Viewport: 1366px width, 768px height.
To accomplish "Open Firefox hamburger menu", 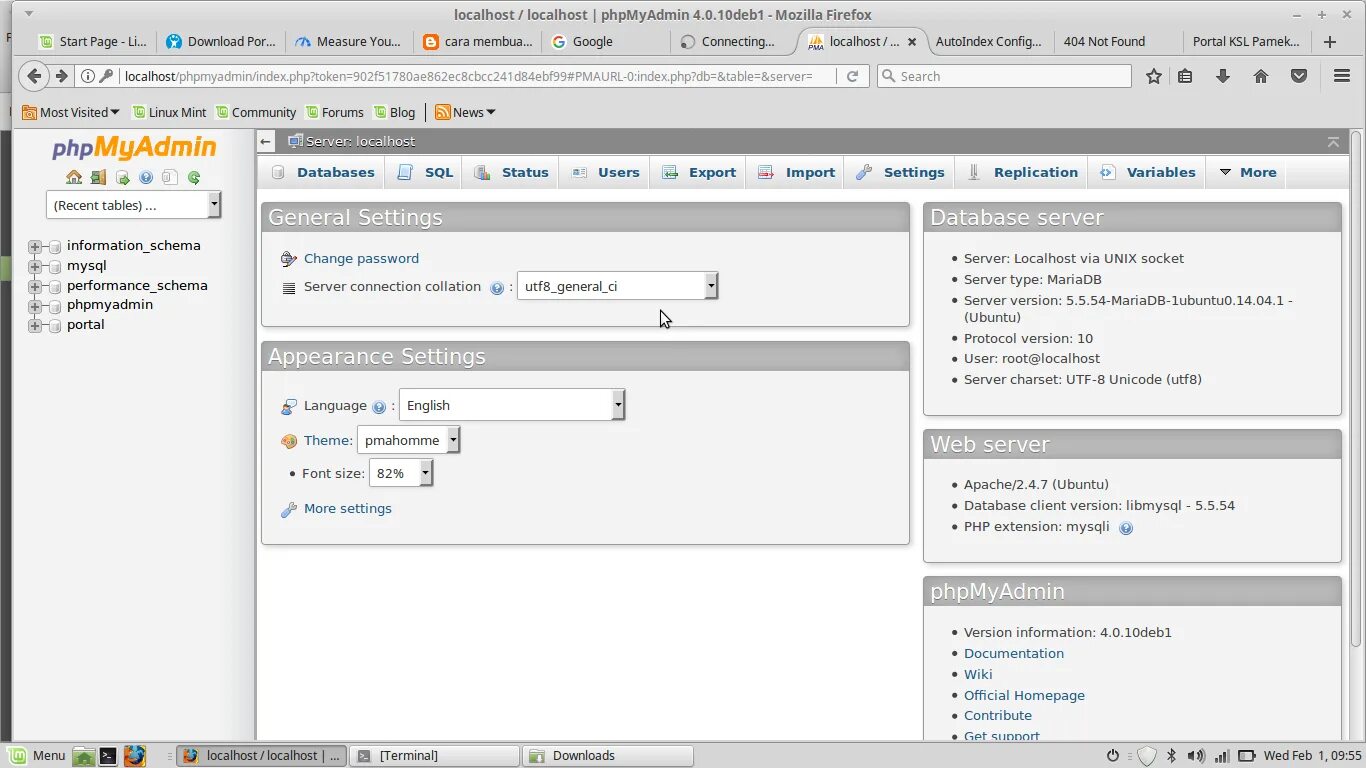I will pyautogui.click(x=1342, y=76).
